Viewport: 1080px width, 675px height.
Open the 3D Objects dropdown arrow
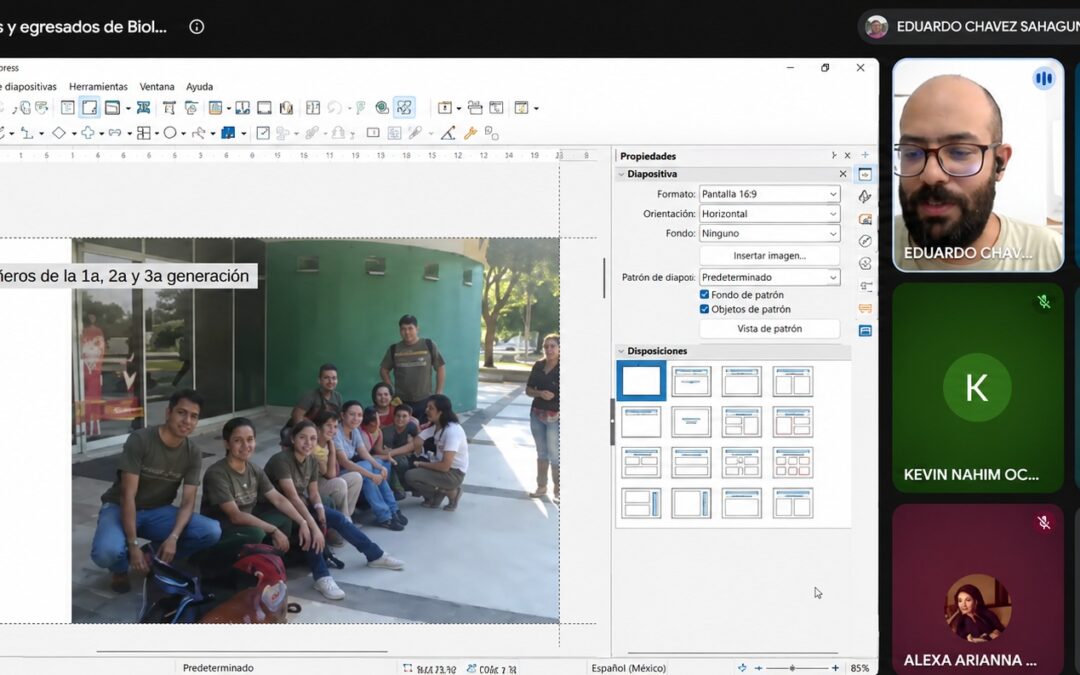point(244,134)
